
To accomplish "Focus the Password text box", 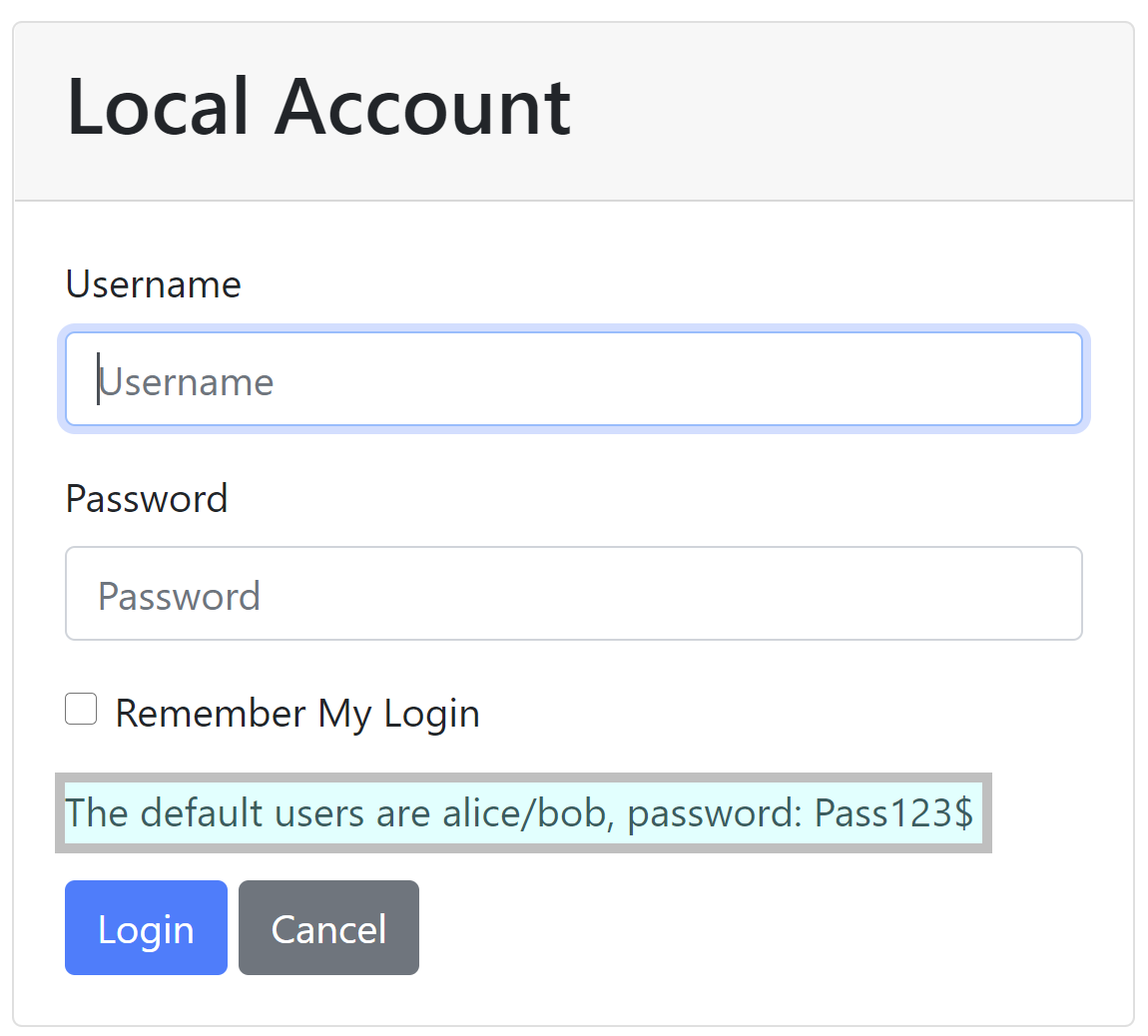I will point(573,594).
